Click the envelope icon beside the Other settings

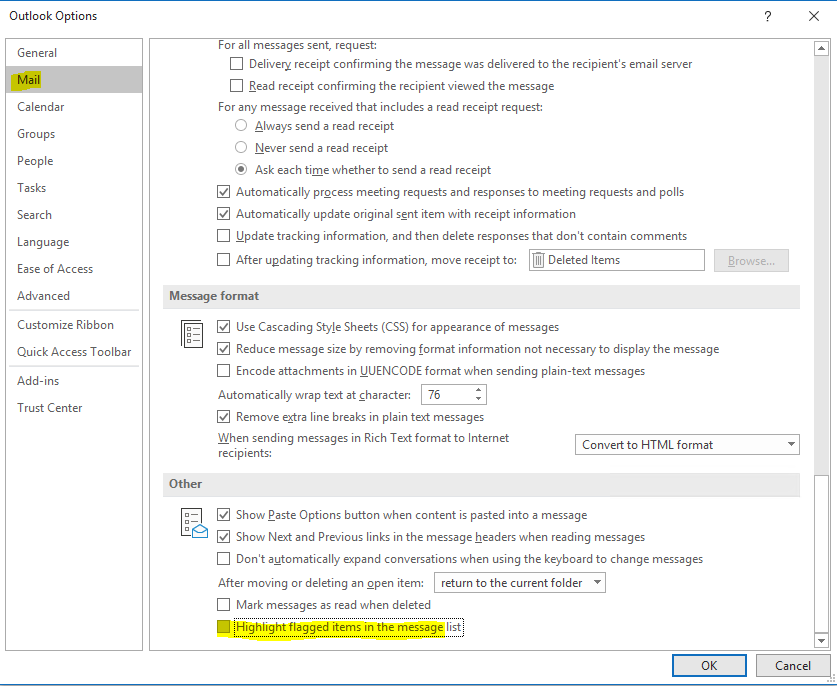pyautogui.click(x=193, y=521)
